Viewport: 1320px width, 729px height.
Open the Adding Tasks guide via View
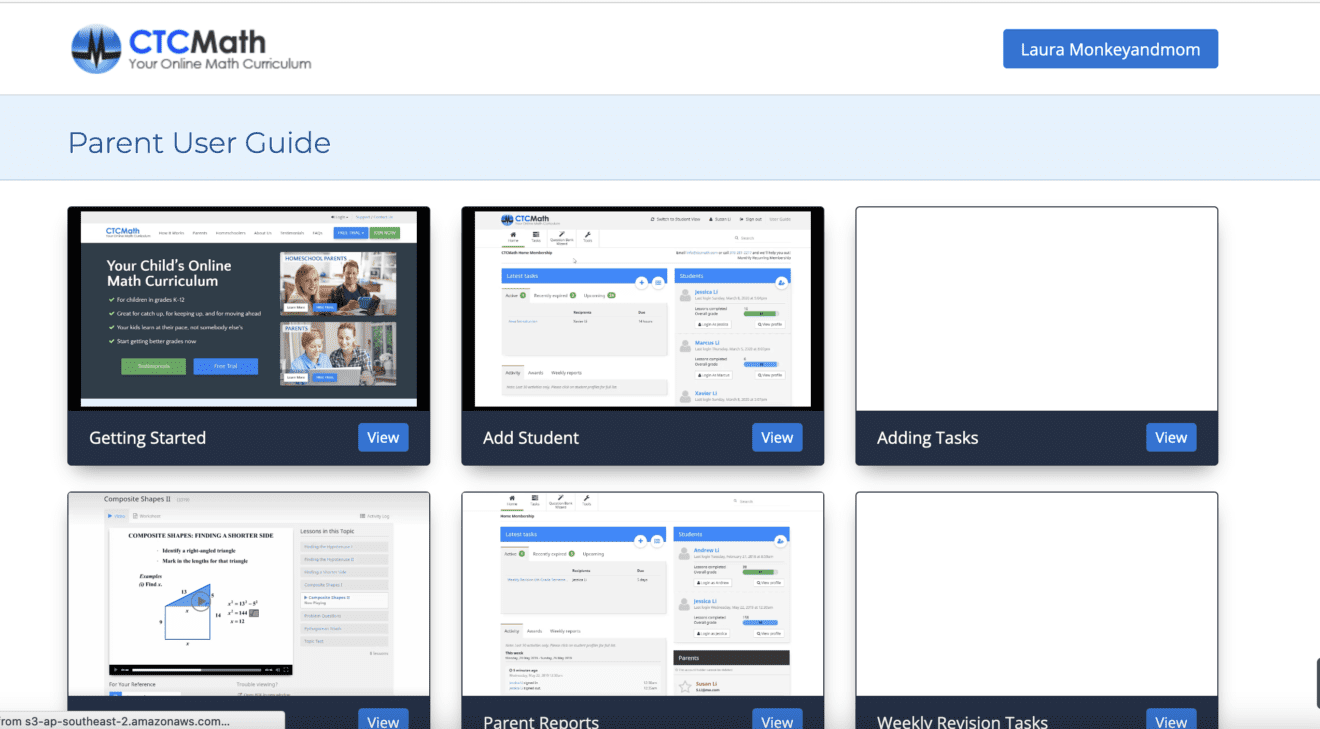[1171, 438]
